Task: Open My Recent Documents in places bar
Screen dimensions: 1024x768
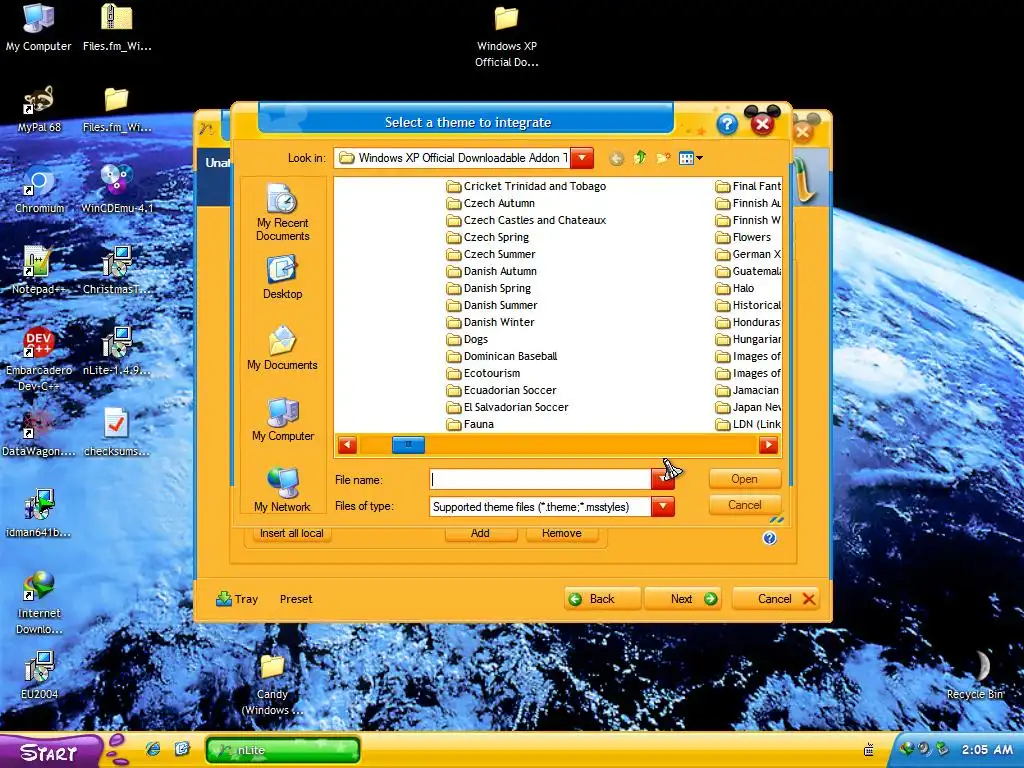Action: 282,212
